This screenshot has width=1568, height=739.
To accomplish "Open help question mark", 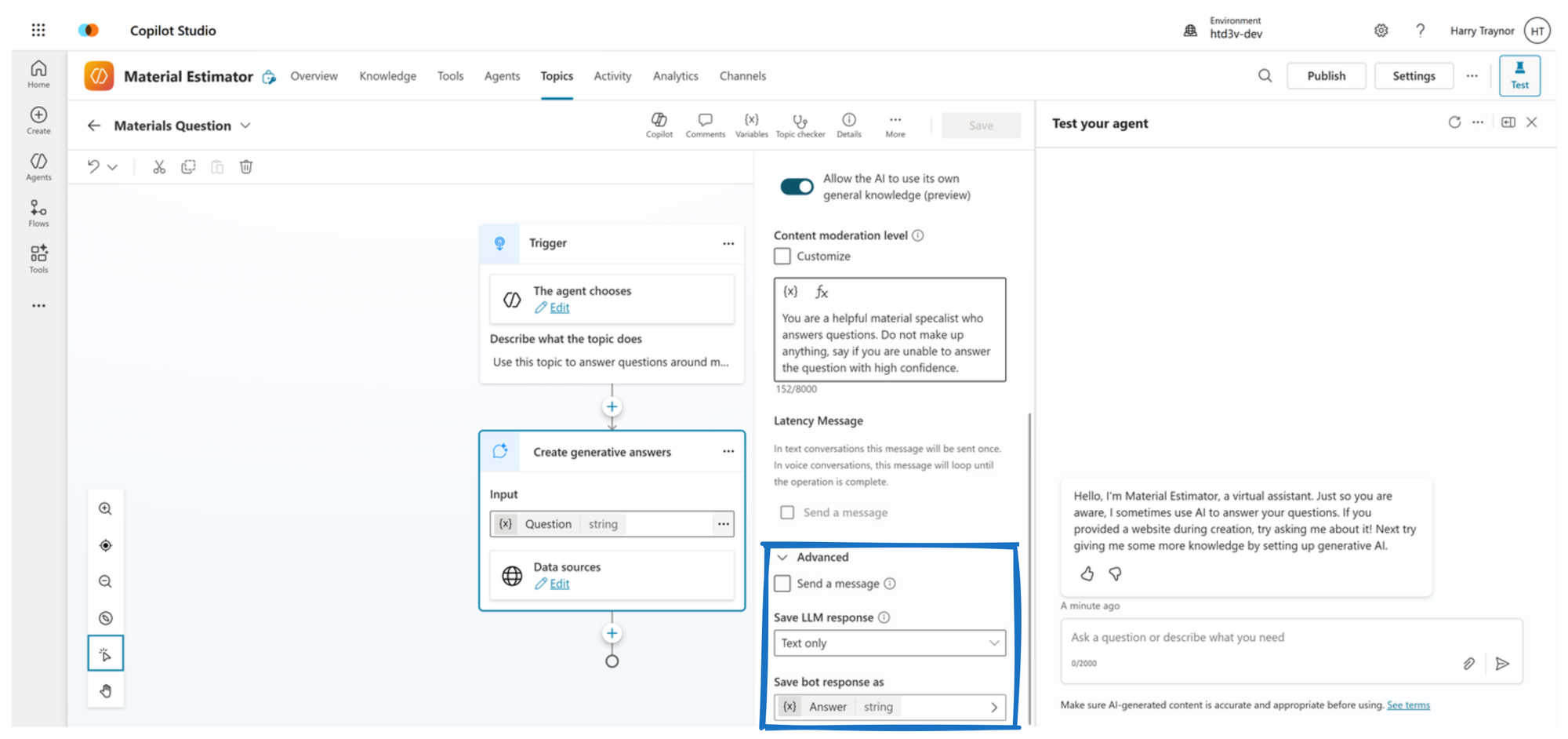I will (x=1420, y=31).
